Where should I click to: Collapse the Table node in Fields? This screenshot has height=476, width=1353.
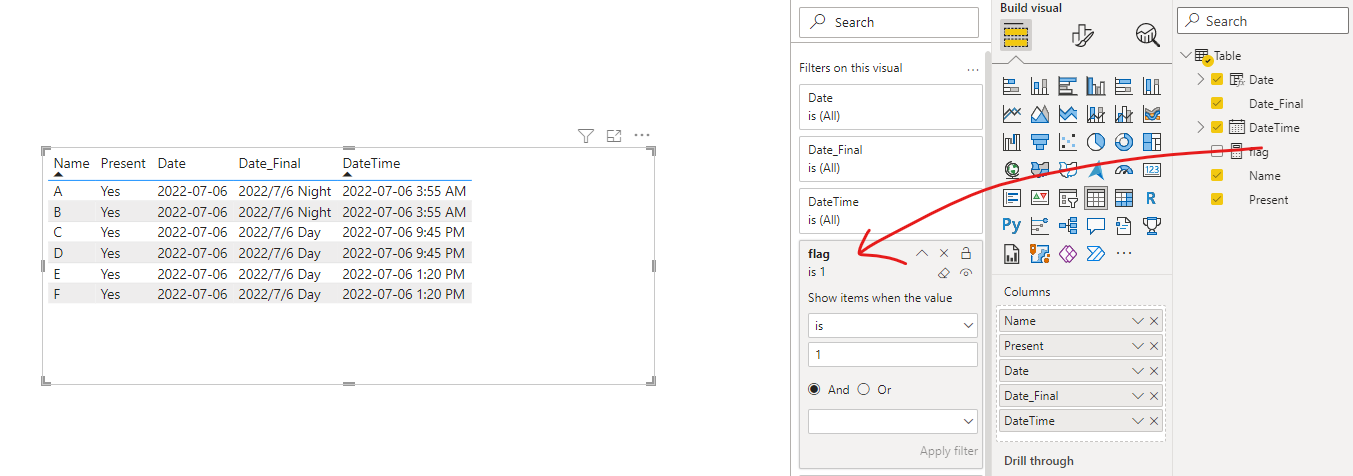coord(1186,56)
